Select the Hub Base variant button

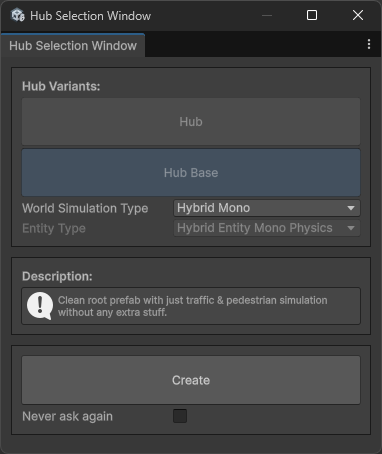tap(191, 173)
